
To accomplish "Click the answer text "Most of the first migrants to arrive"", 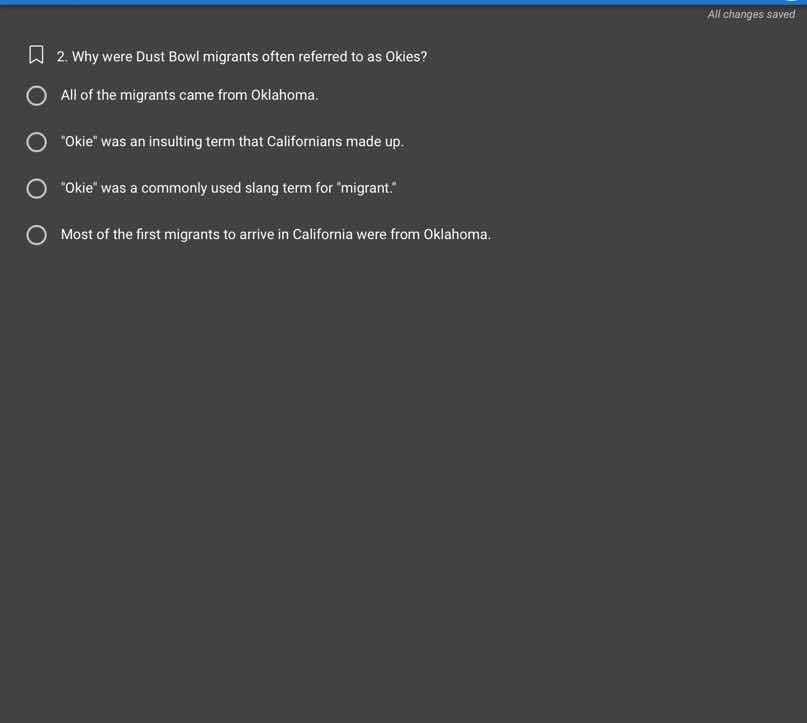I will [x=275, y=234].
